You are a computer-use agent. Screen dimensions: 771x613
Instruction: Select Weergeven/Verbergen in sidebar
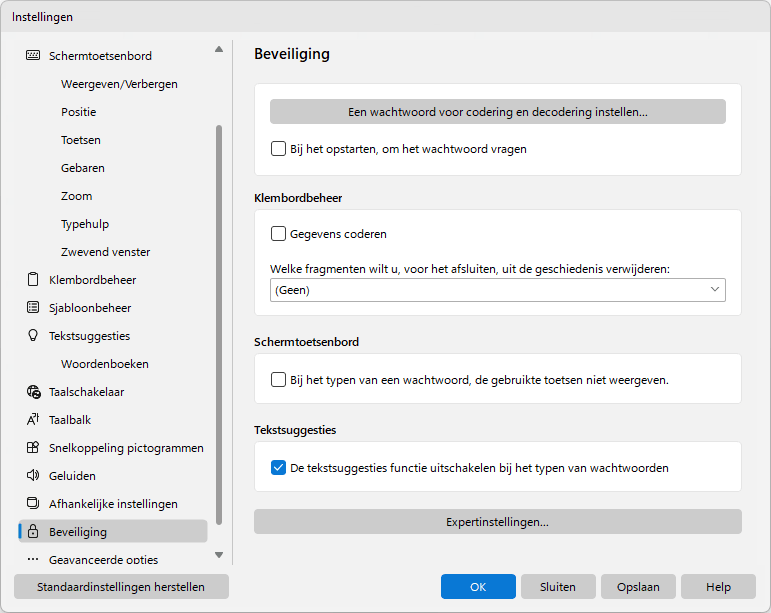point(119,84)
